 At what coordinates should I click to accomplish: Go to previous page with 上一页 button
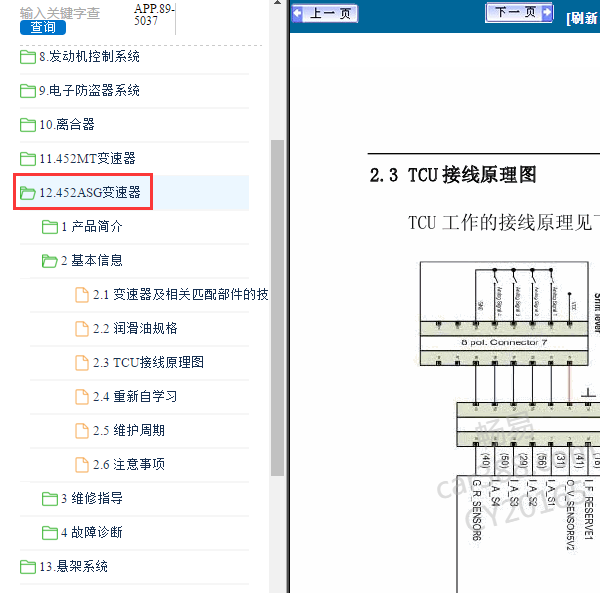coord(325,14)
